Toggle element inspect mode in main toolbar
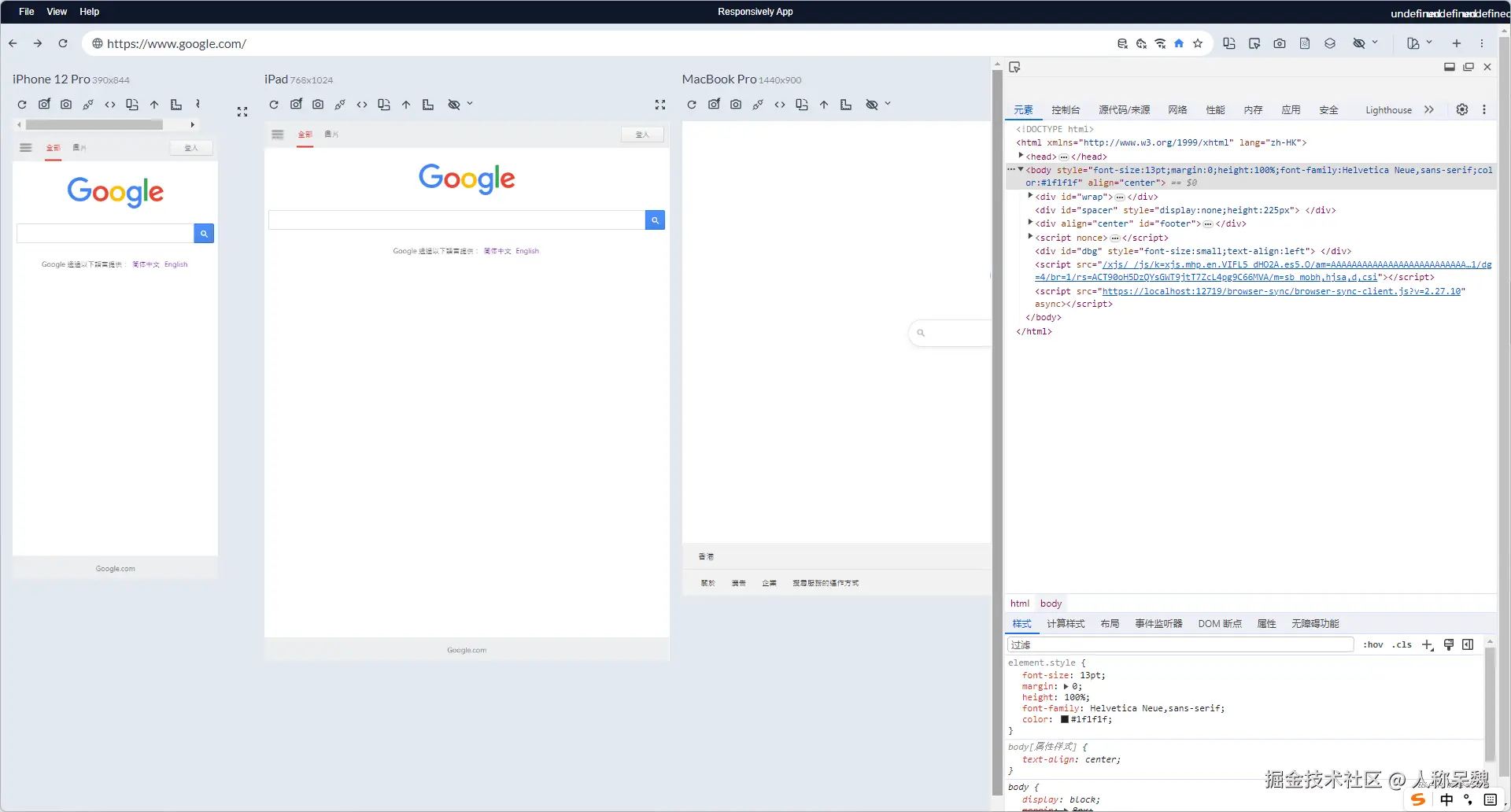1511x812 pixels. pyautogui.click(x=1254, y=43)
